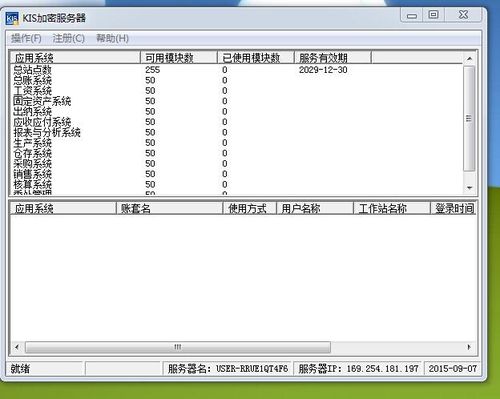500x399 pixels.
Task: Click the 服务有效期 column header
Action: 333,58
